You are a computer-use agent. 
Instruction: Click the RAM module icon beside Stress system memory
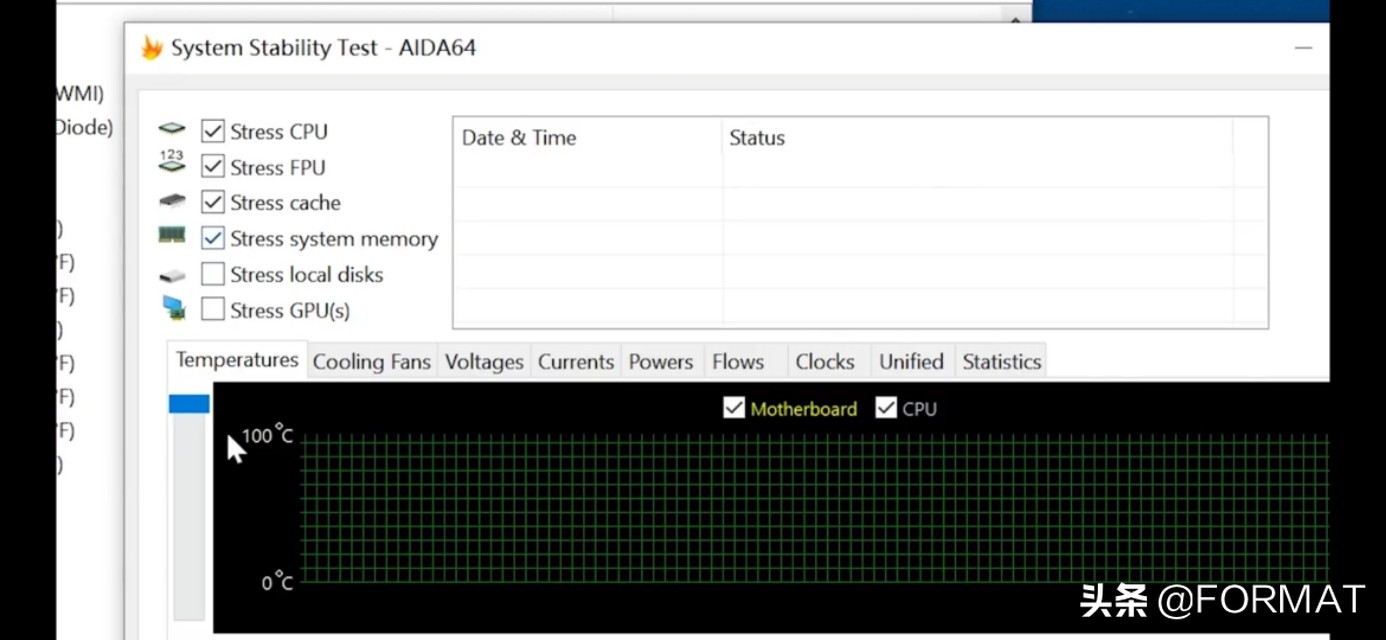[x=172, y=235]
